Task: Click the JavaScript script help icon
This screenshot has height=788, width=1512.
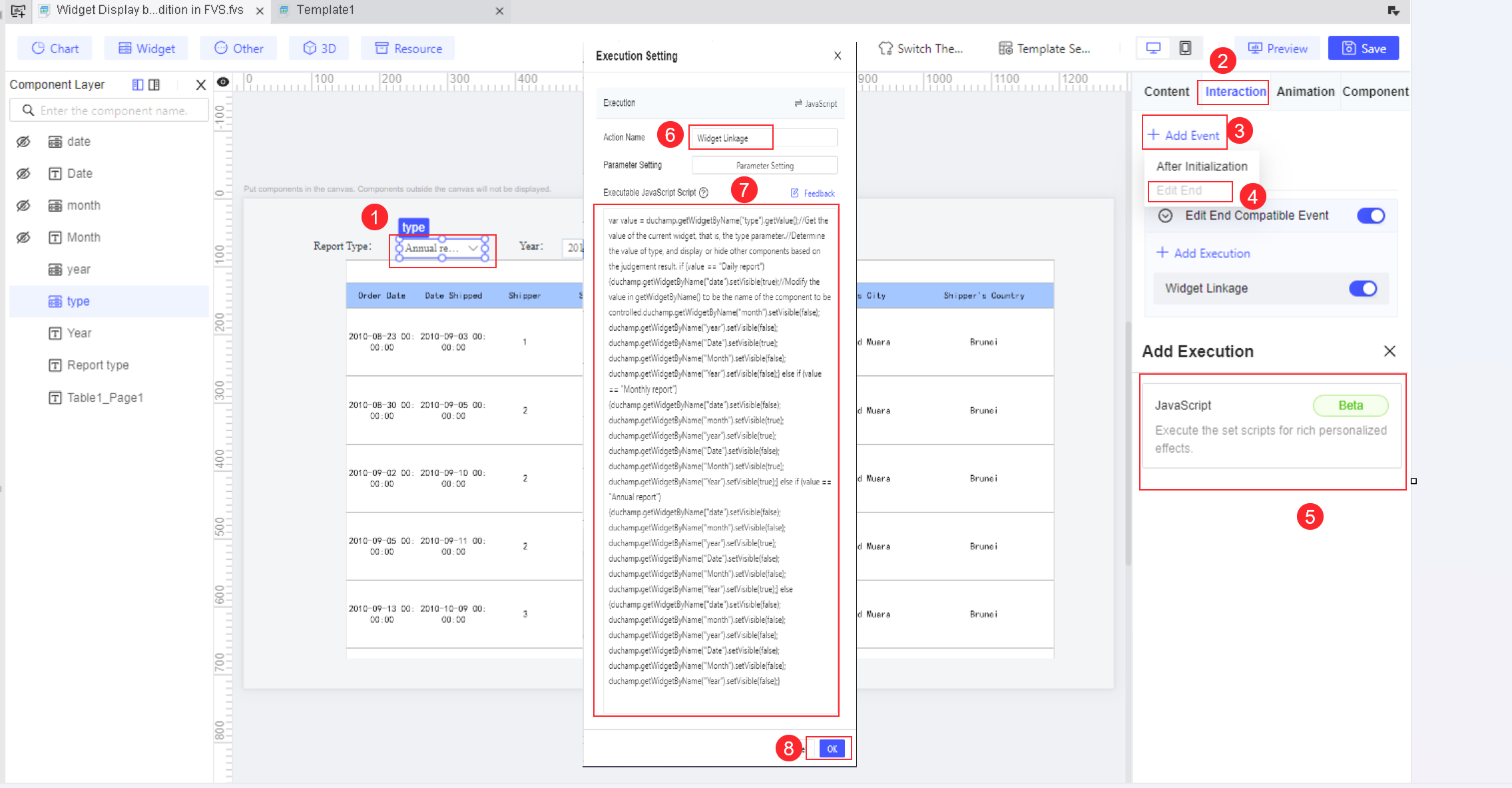Action: tap(704, 193)
